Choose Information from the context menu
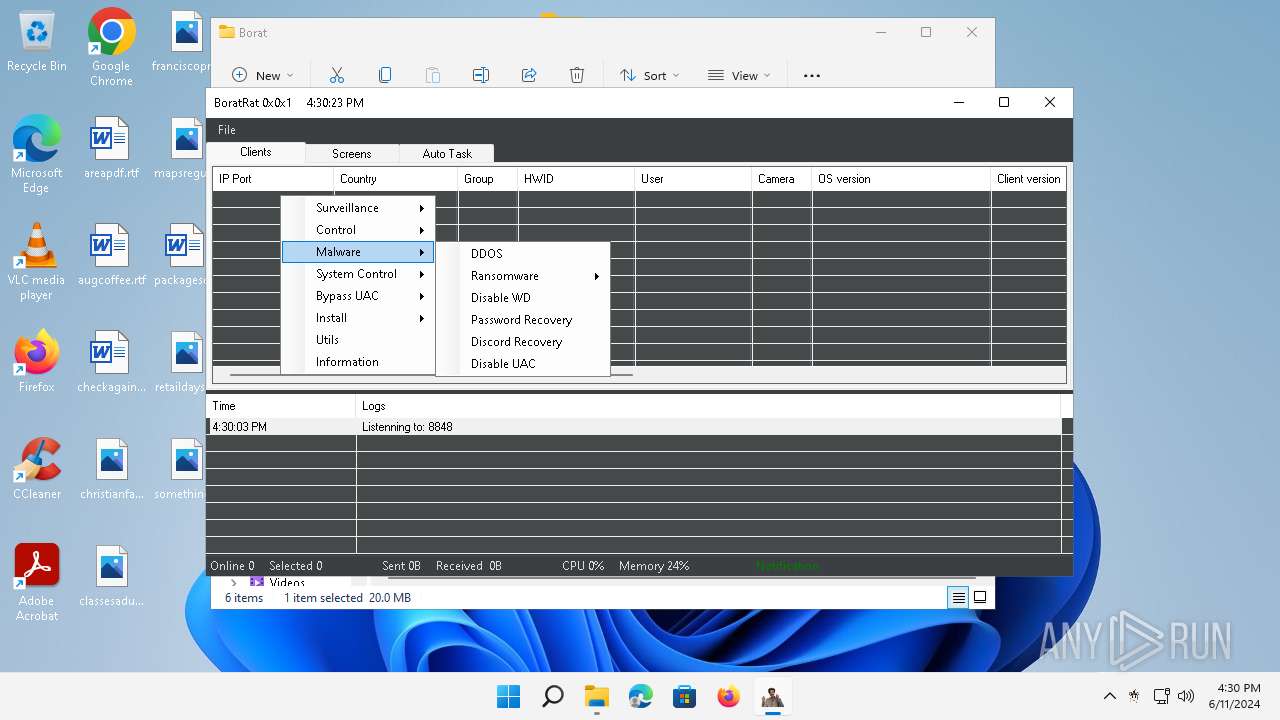The width and height of the screenshot is (1280, 720). coord(358,362)
